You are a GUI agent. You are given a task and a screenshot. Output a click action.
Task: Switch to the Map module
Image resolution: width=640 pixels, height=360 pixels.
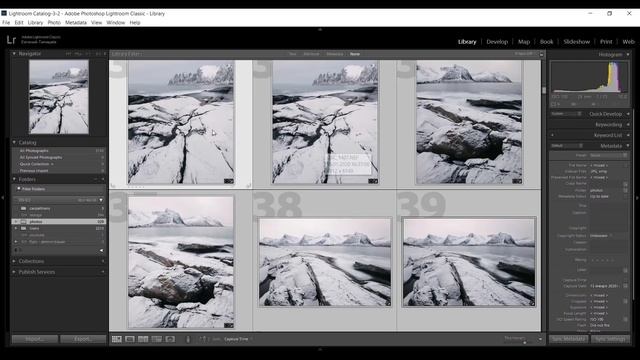pos(524,42)
